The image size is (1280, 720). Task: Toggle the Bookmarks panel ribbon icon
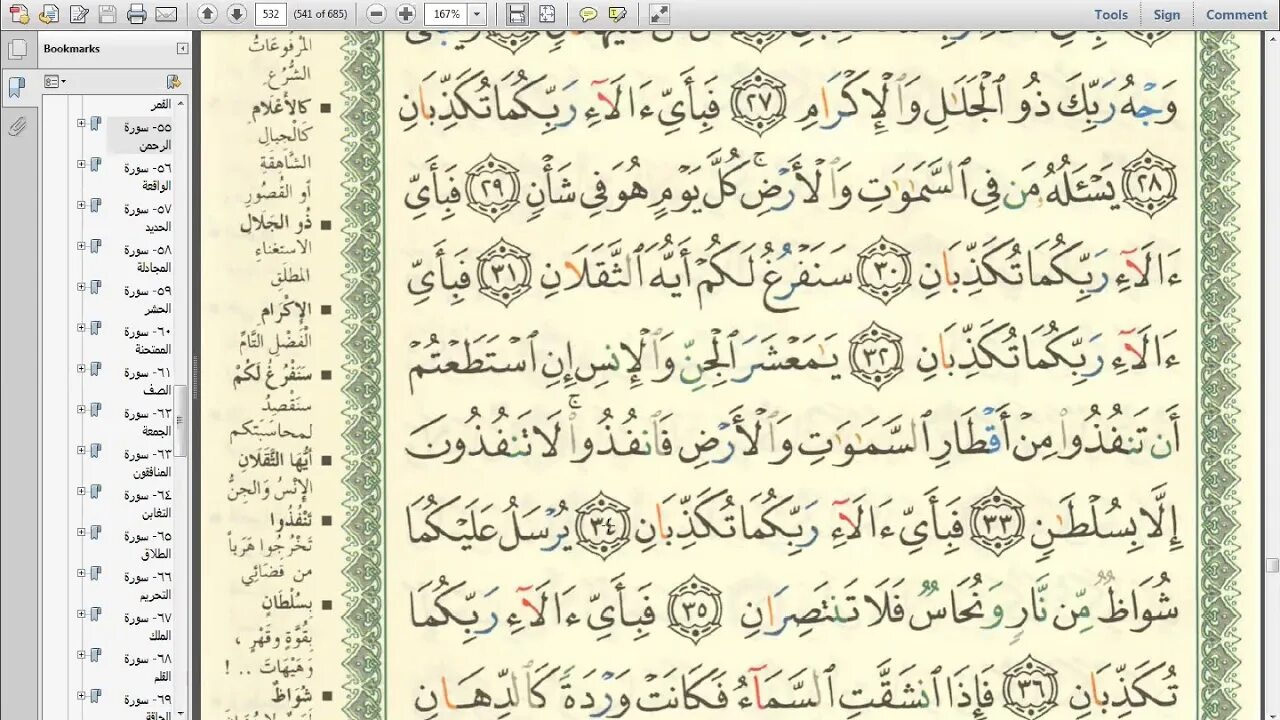click(16, 87)
